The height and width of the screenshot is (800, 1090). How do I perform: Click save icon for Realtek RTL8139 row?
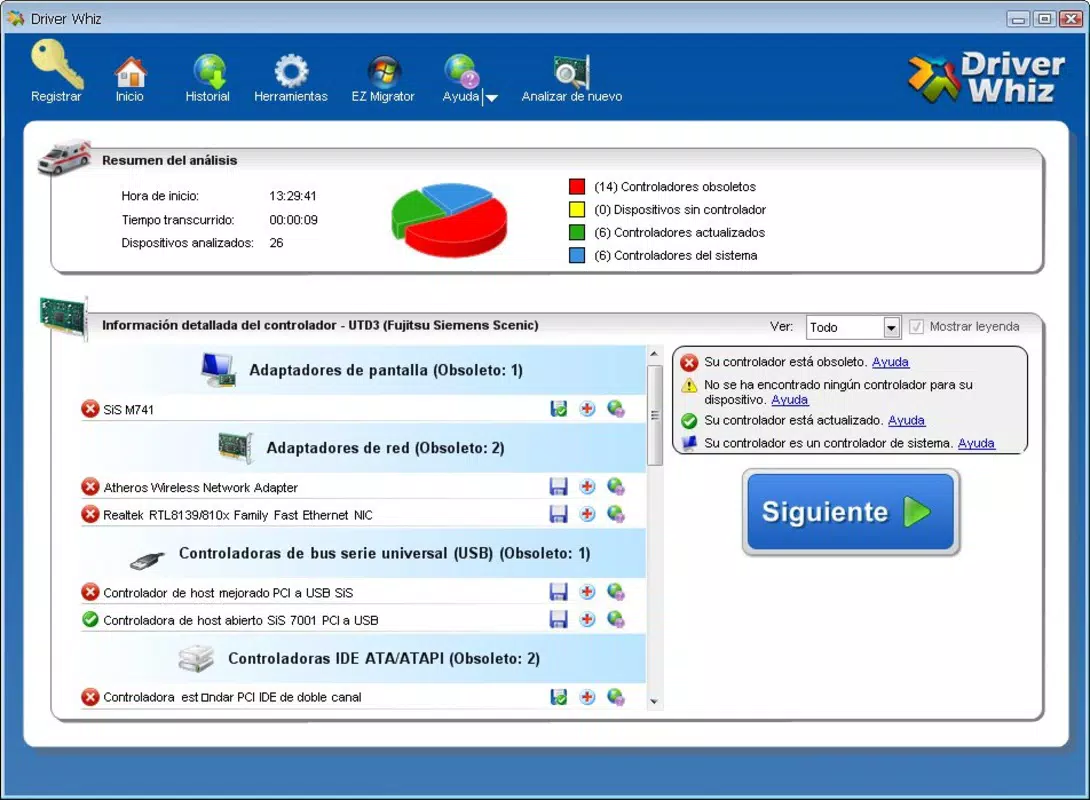point(558,514)
